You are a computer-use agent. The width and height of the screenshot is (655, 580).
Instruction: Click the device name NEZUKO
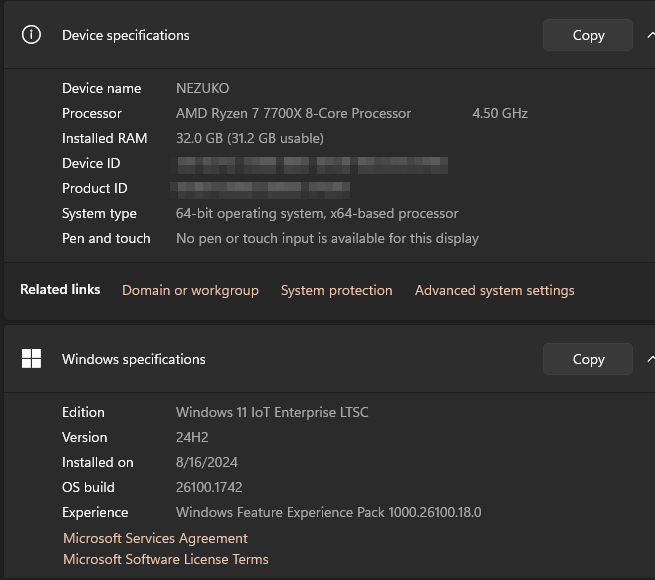[x=202, y=88]
